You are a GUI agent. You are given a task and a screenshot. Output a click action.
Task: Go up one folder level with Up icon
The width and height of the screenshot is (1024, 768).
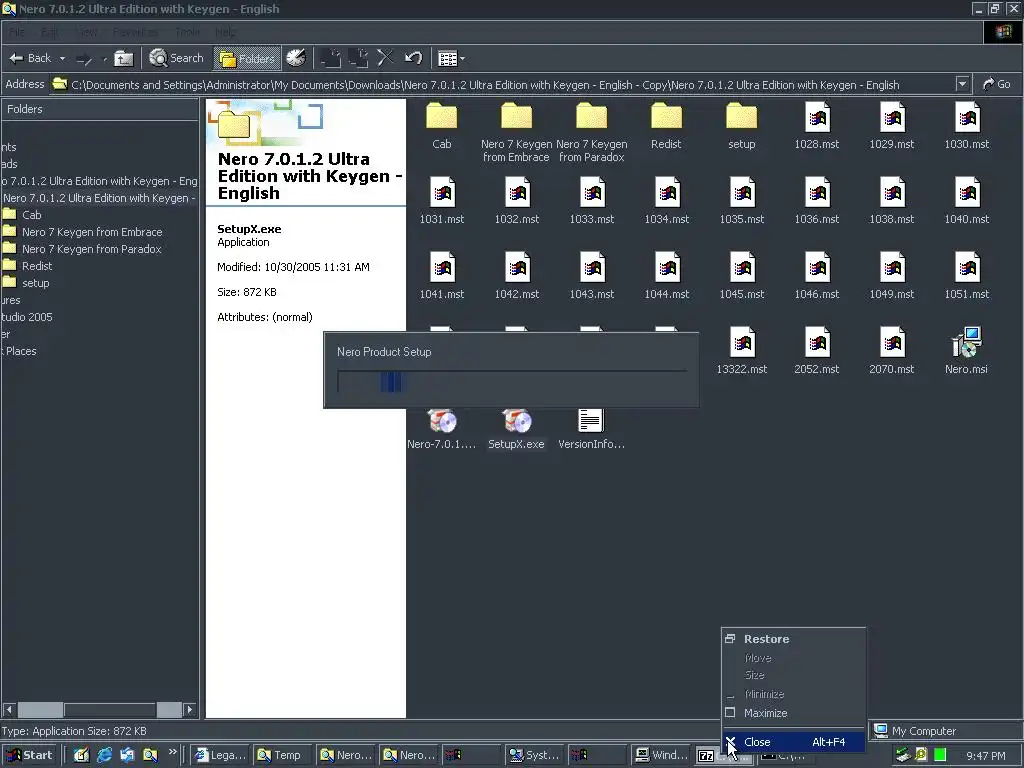tap(123, 59)
